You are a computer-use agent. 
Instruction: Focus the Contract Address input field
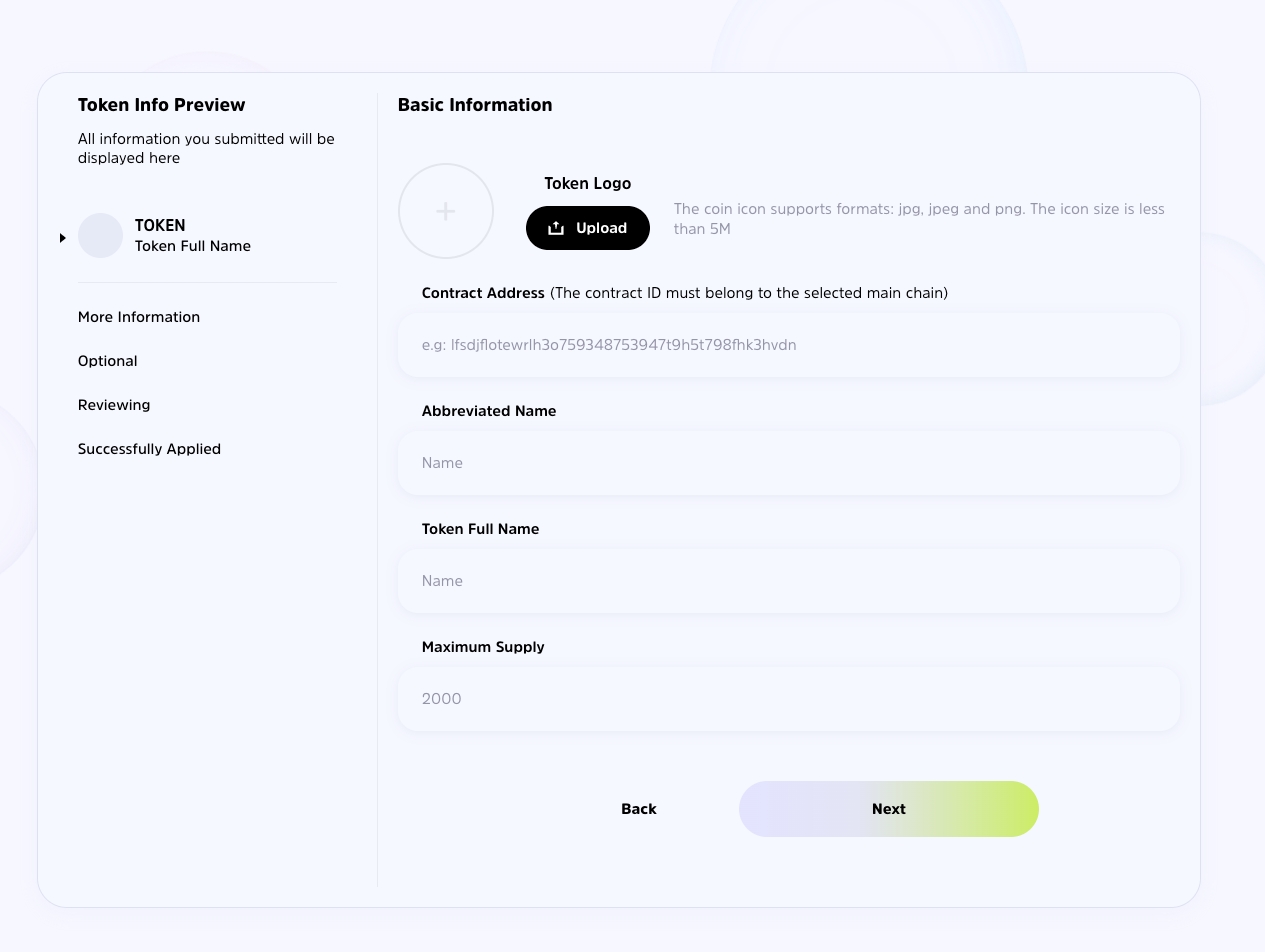point(788,345)
